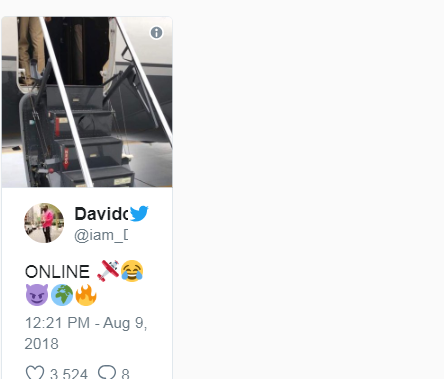Click the globe emoji in tweet
Screen dimensions: 444x379
coord(62,295)
